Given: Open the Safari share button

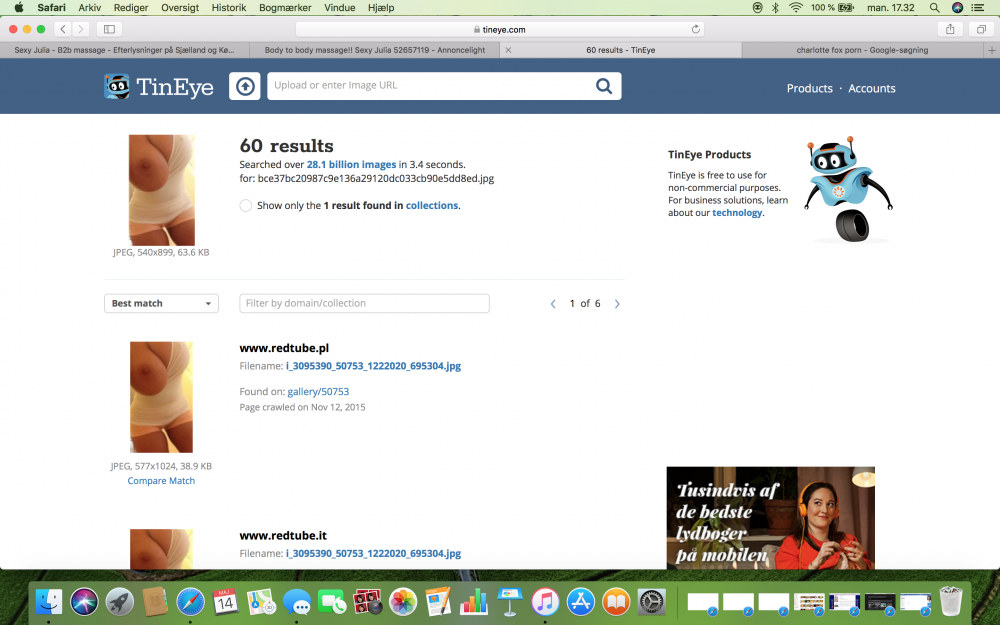Looking at the screenshot, I should (950, 29).
